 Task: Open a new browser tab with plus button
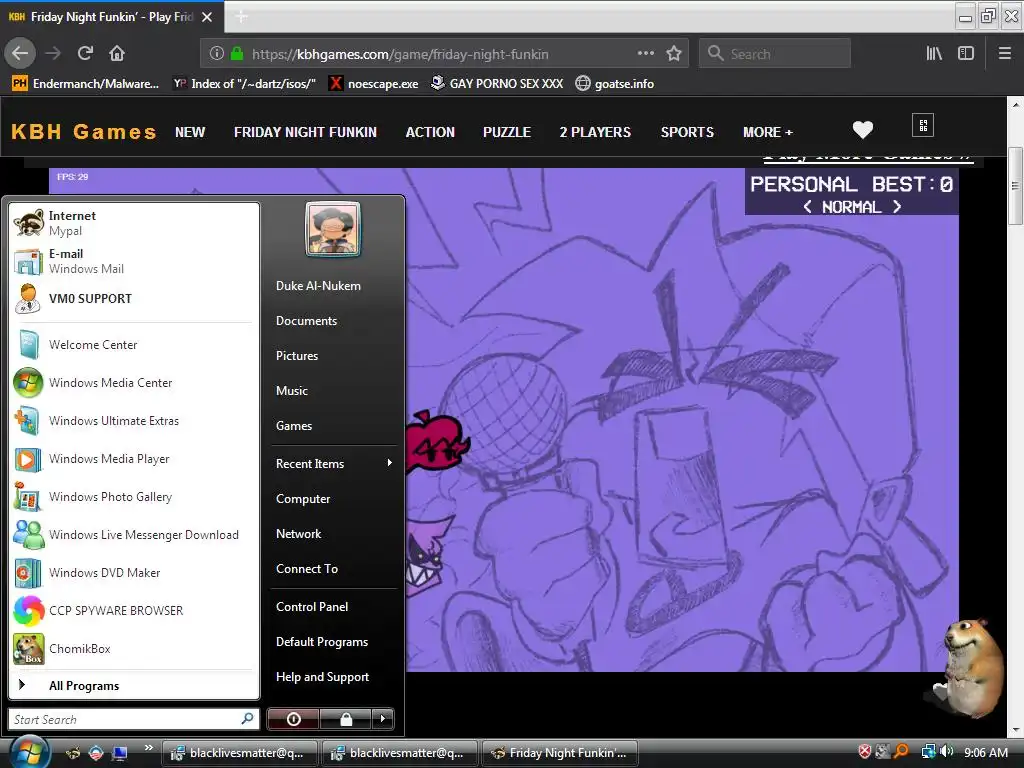(241, 17)
